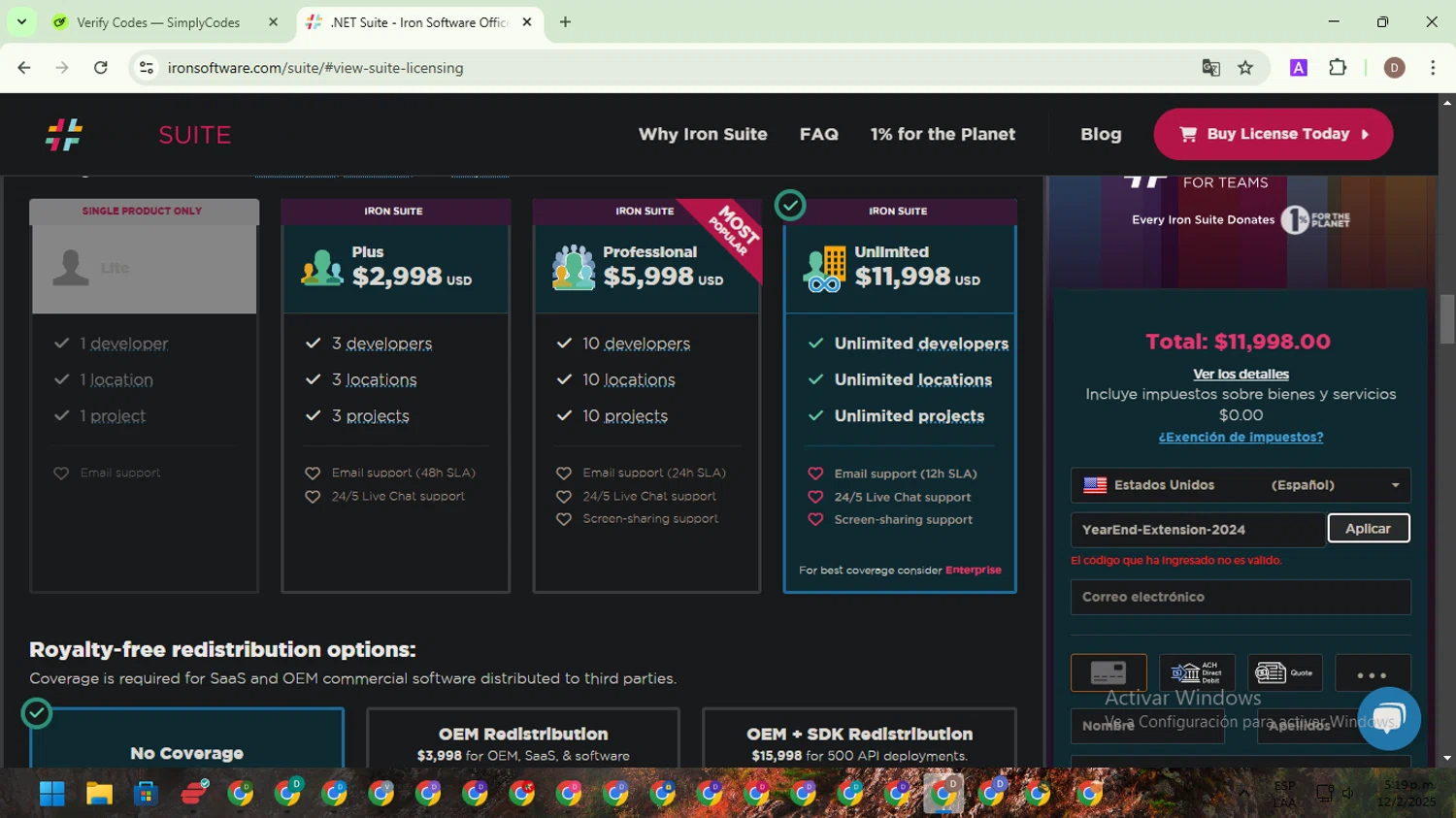Screen dimensions: 1456x818
Task: Select the OEM + SDK Redistribution option
Action: pyautogui.click(x=859, y=738)
